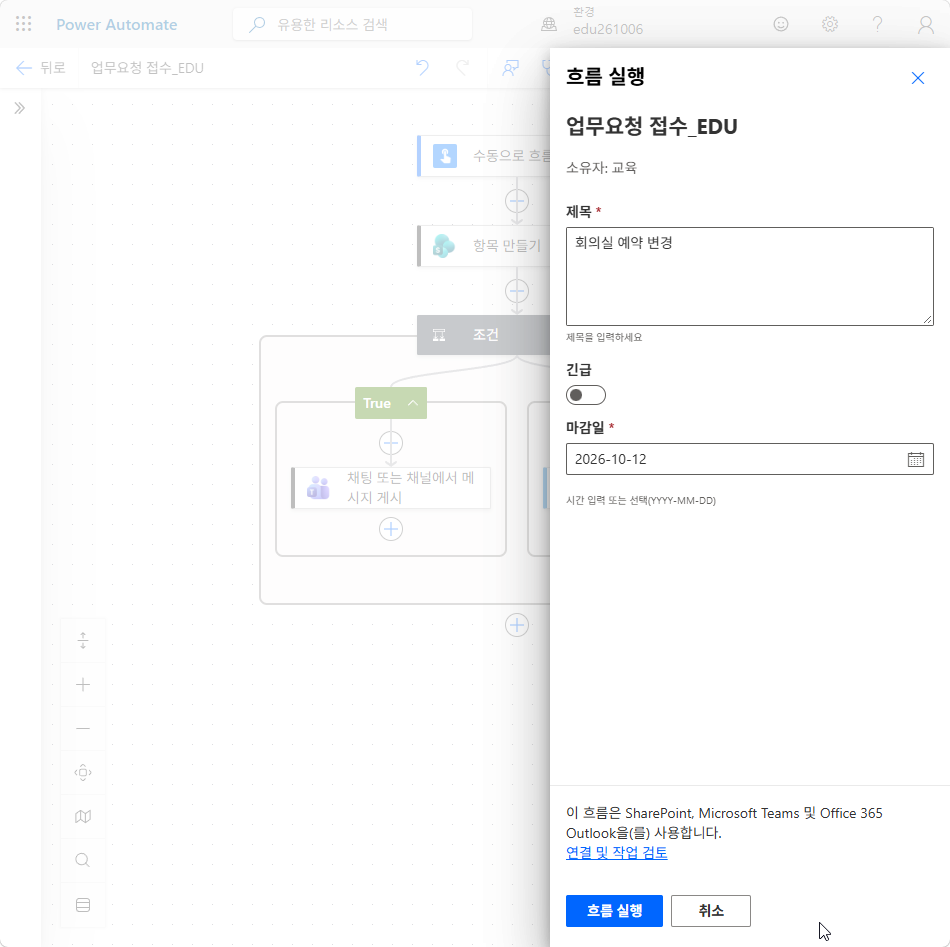The height and width of the screenshot is (947, 950).
Task: Click the 흐름 실행 run button
Action: click(614, 911)
